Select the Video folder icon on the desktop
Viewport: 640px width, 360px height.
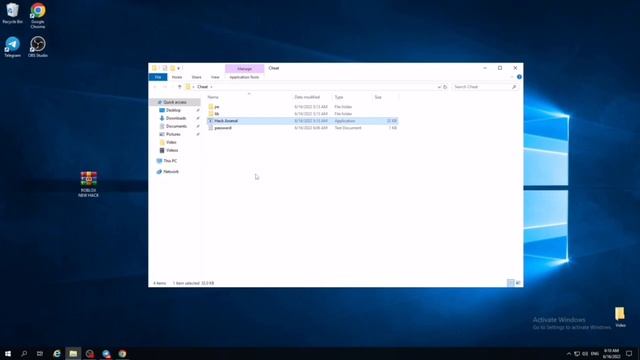coord(620,317)
